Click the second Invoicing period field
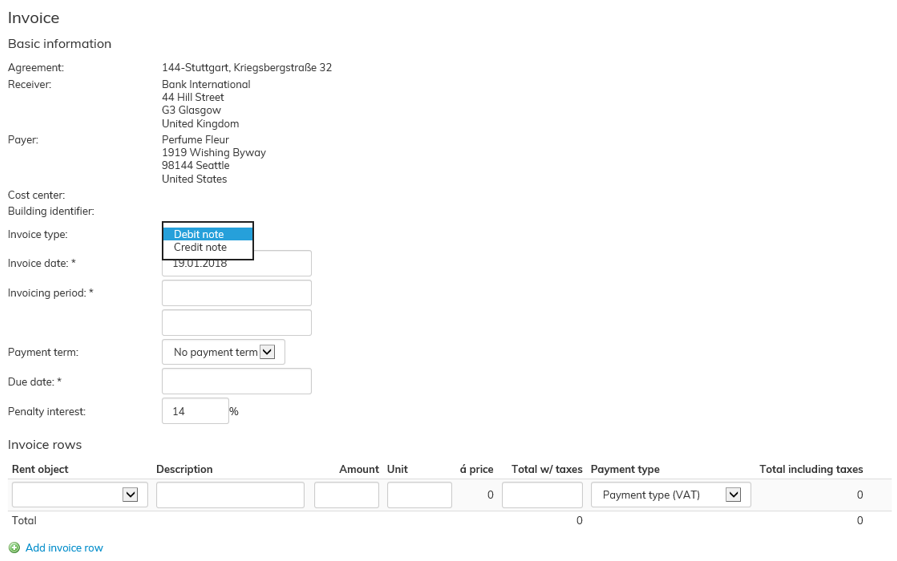Image resolution: width=897 pixels, height=561 pixels. click(x=236, y=323)
